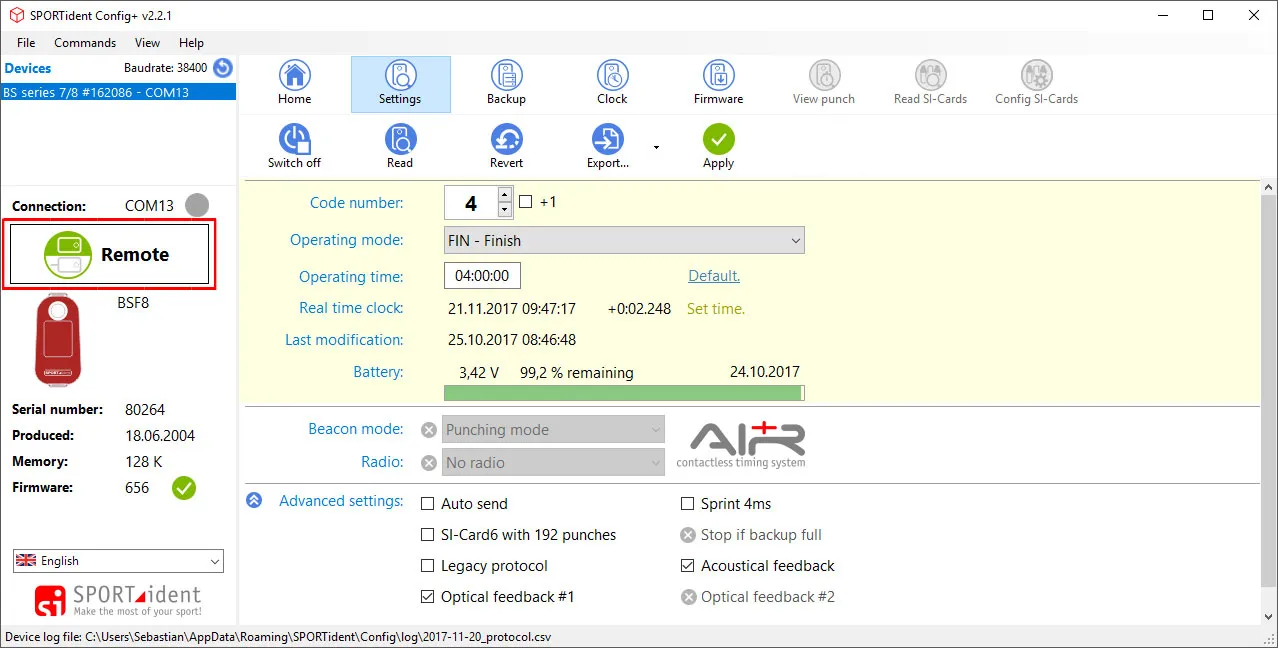Click the battery level progress bar
Image resolution: width=1278 pixels, height=648 pixels.
click(x=624, y=393)
